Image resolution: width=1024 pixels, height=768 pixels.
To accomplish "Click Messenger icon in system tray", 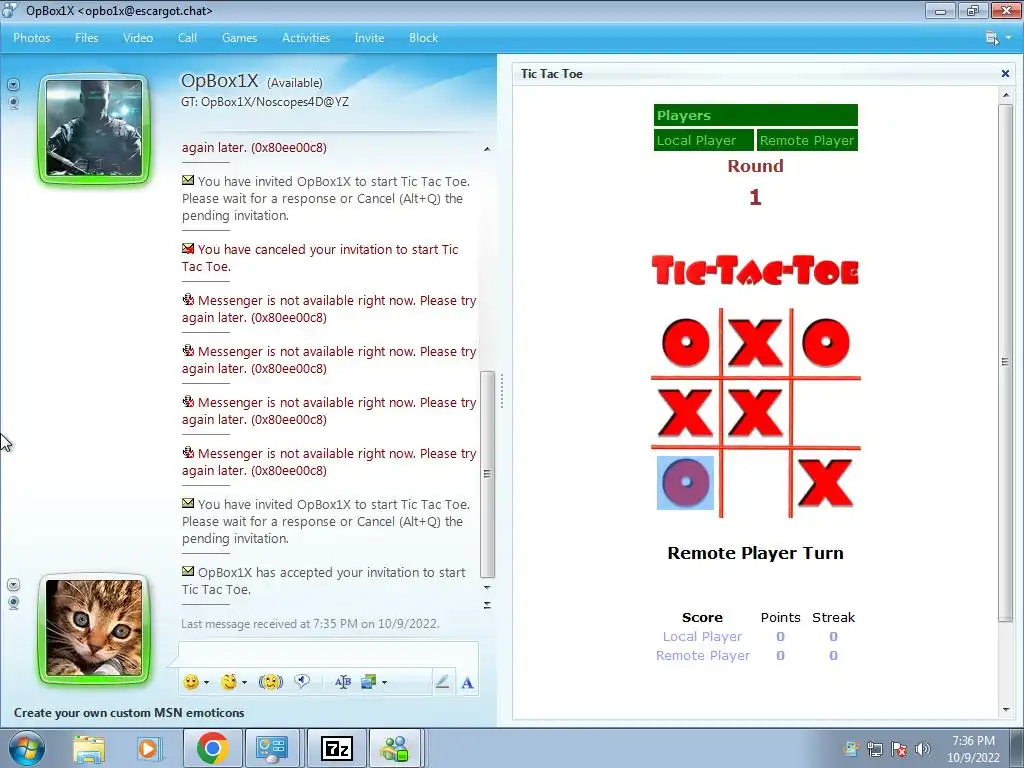I will coord(850,749).
